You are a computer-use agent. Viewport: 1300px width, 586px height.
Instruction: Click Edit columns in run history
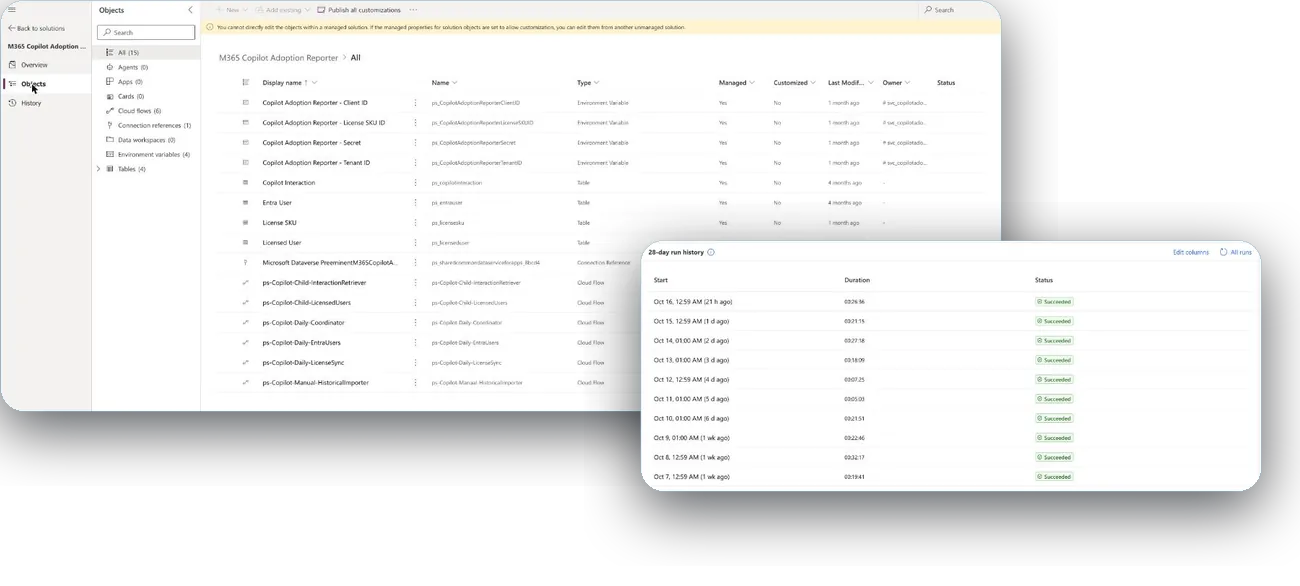coord(1190,253)
